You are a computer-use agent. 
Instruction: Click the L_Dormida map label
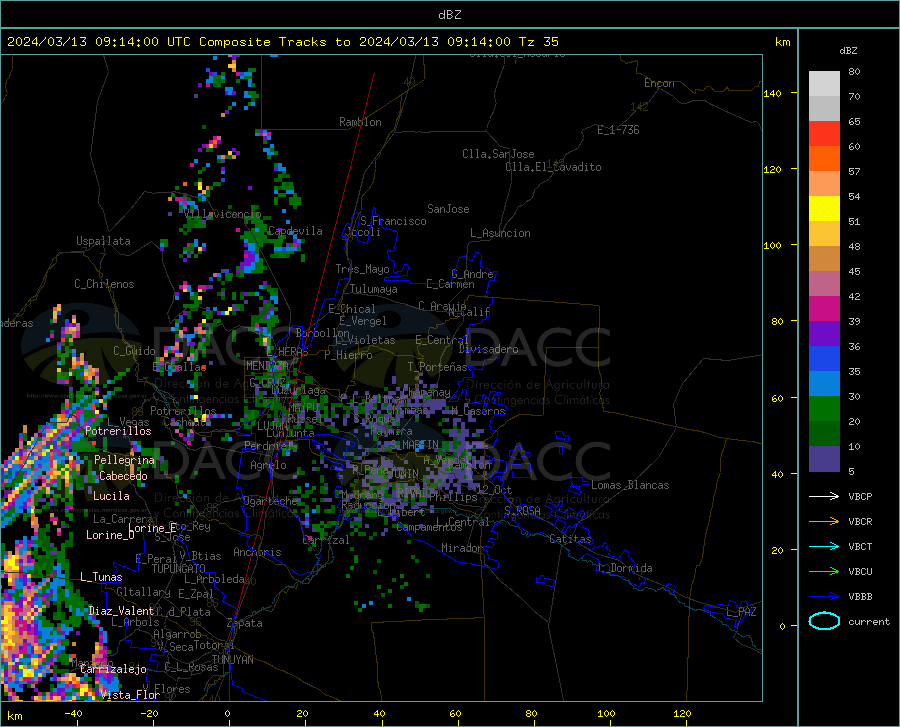coord(625,568)
